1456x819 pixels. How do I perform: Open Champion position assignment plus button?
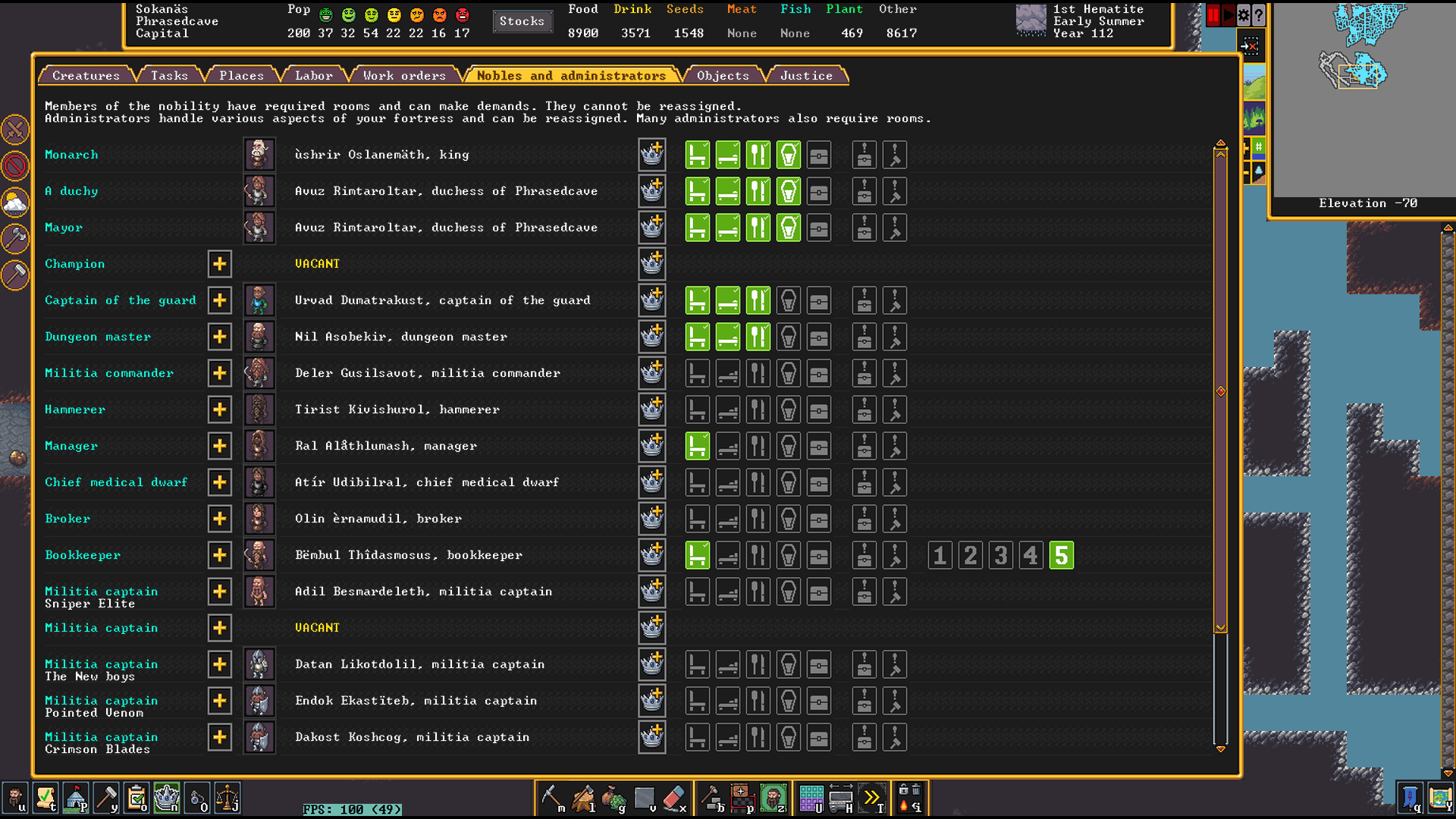click(220, 264)
